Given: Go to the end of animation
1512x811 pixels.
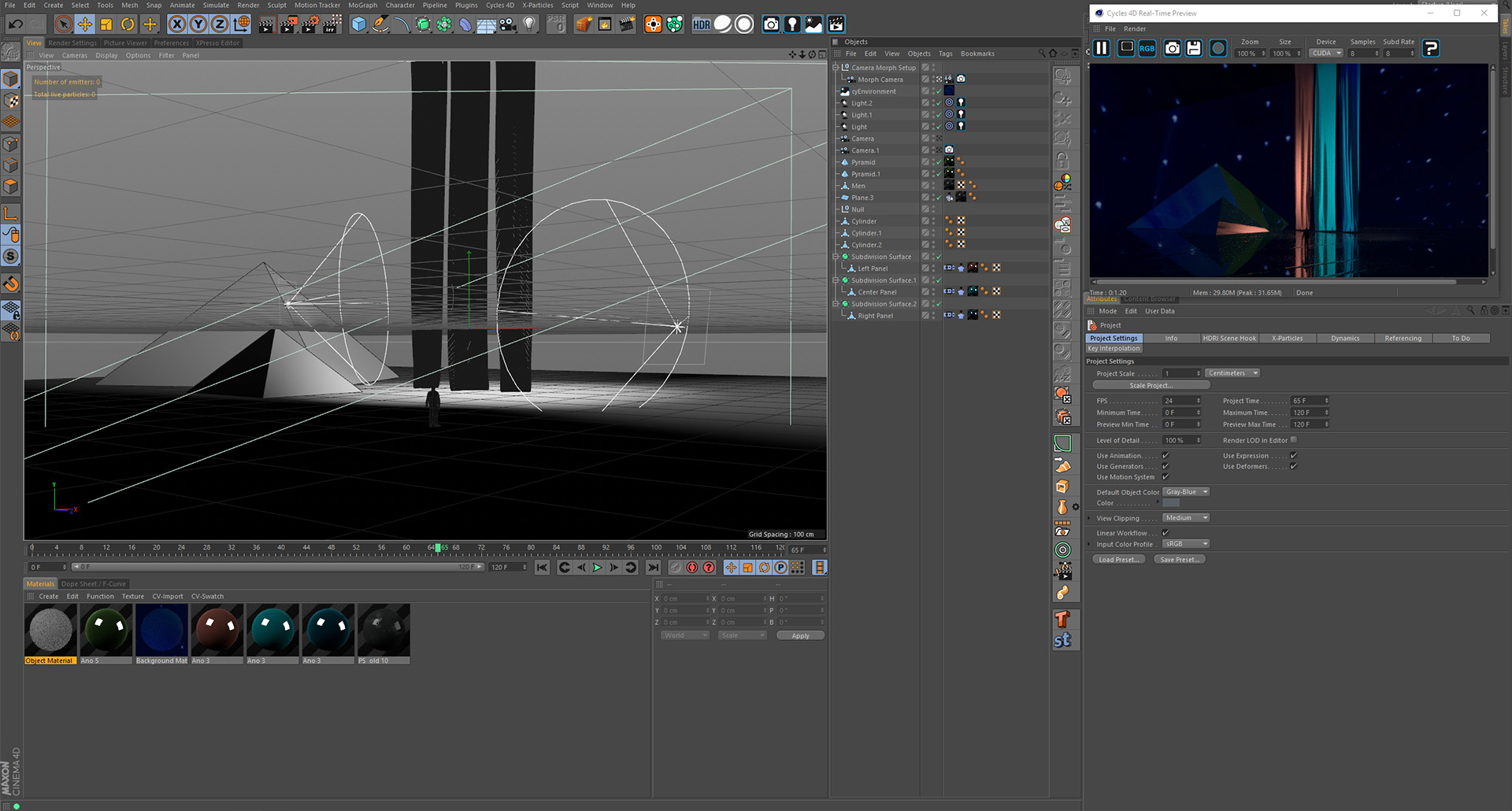Looking at the screenshot, I should click(x=653, y=568).
